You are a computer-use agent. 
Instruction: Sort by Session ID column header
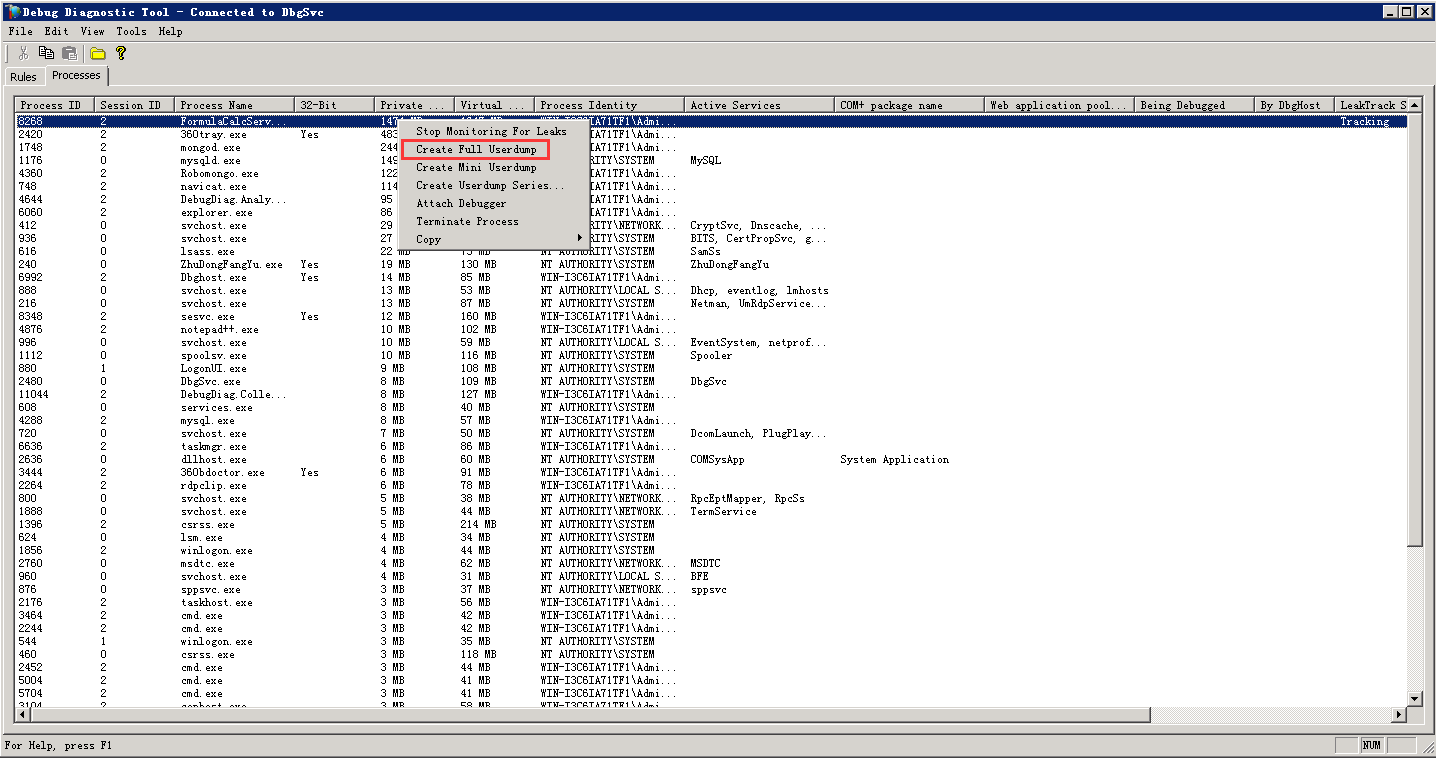click(135, 105)
